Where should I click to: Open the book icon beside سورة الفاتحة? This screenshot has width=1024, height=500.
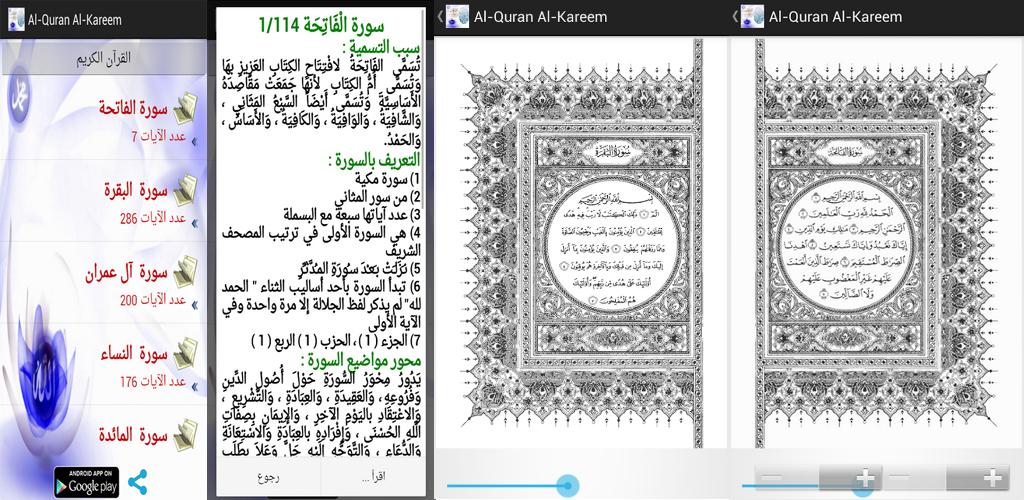point(185,108)
